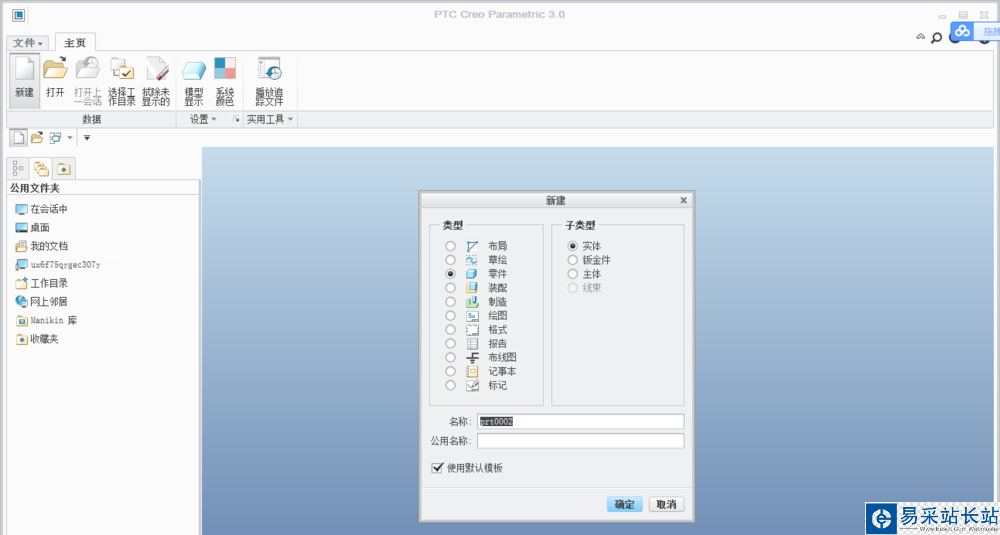Screen dimensions: 1000x535
Task: Open the 文件 menu dropdown
Action: 28,43
